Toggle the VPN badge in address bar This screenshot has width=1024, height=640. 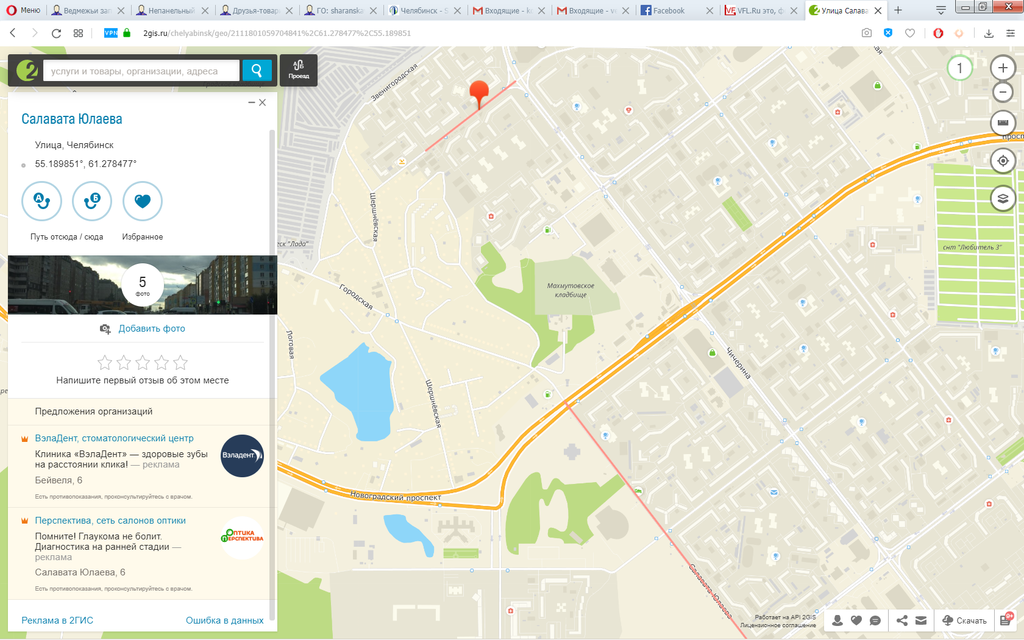[x=110, y=33]
